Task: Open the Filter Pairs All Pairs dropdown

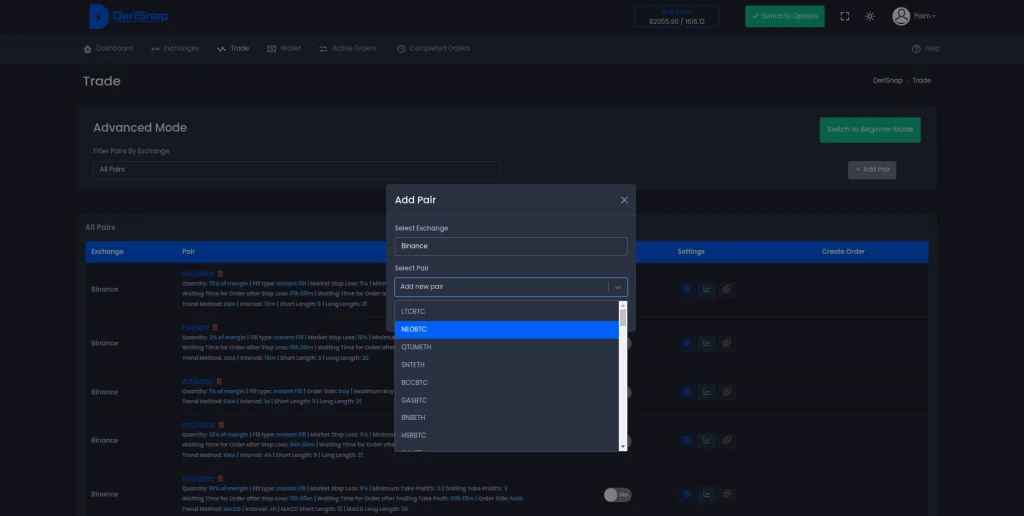Action: [x=297, y=170]
